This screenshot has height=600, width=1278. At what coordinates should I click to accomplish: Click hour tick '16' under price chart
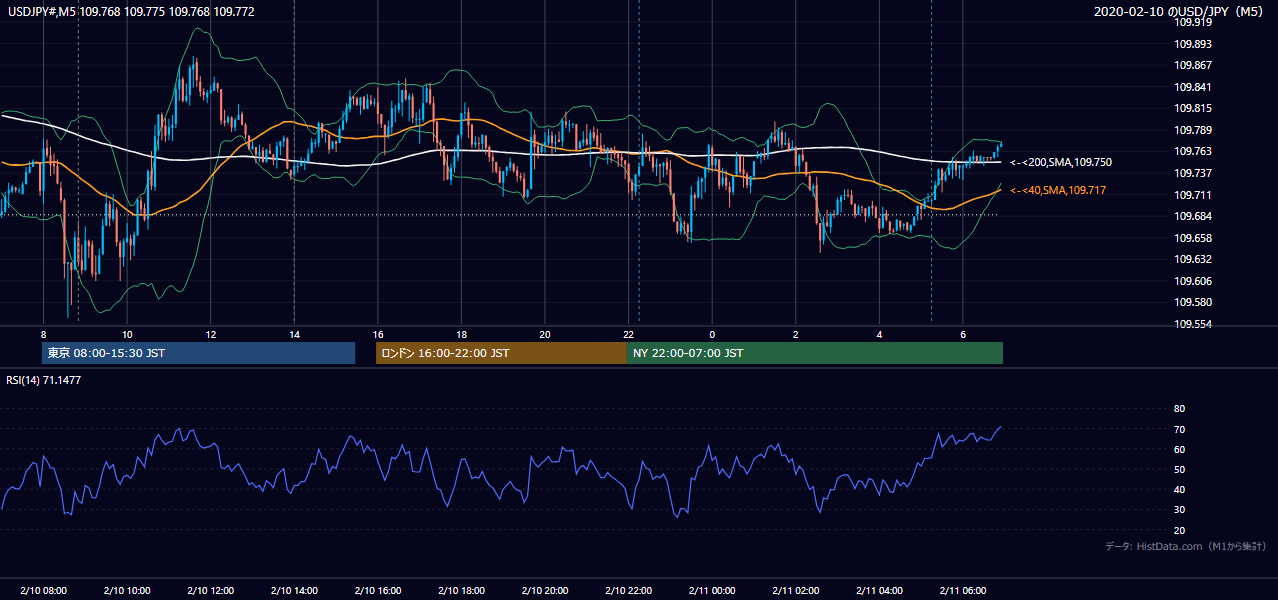[x=378, y=334]
